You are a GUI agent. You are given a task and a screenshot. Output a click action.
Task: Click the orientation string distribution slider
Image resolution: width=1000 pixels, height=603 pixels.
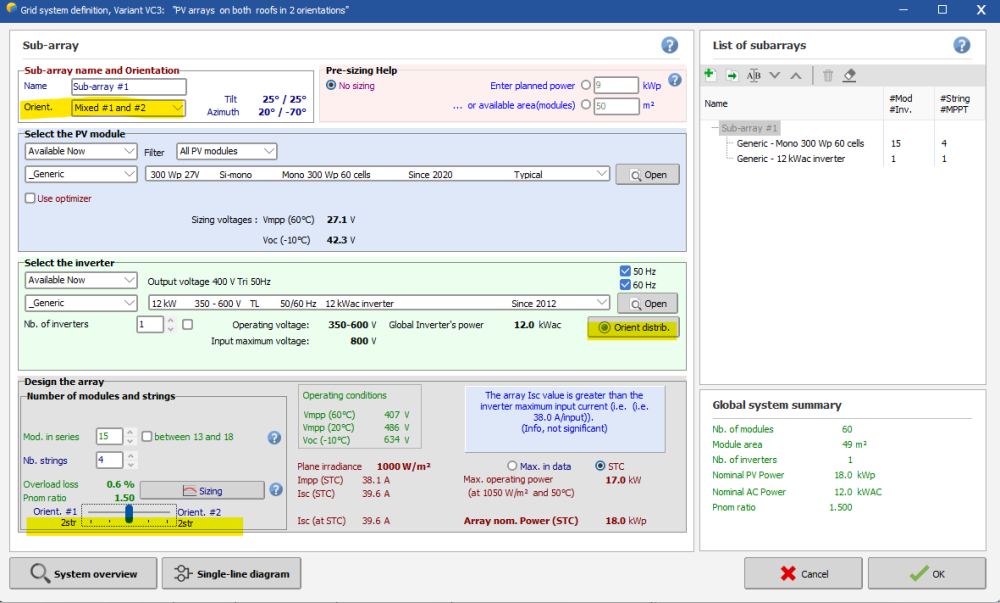tap(129, 513)
